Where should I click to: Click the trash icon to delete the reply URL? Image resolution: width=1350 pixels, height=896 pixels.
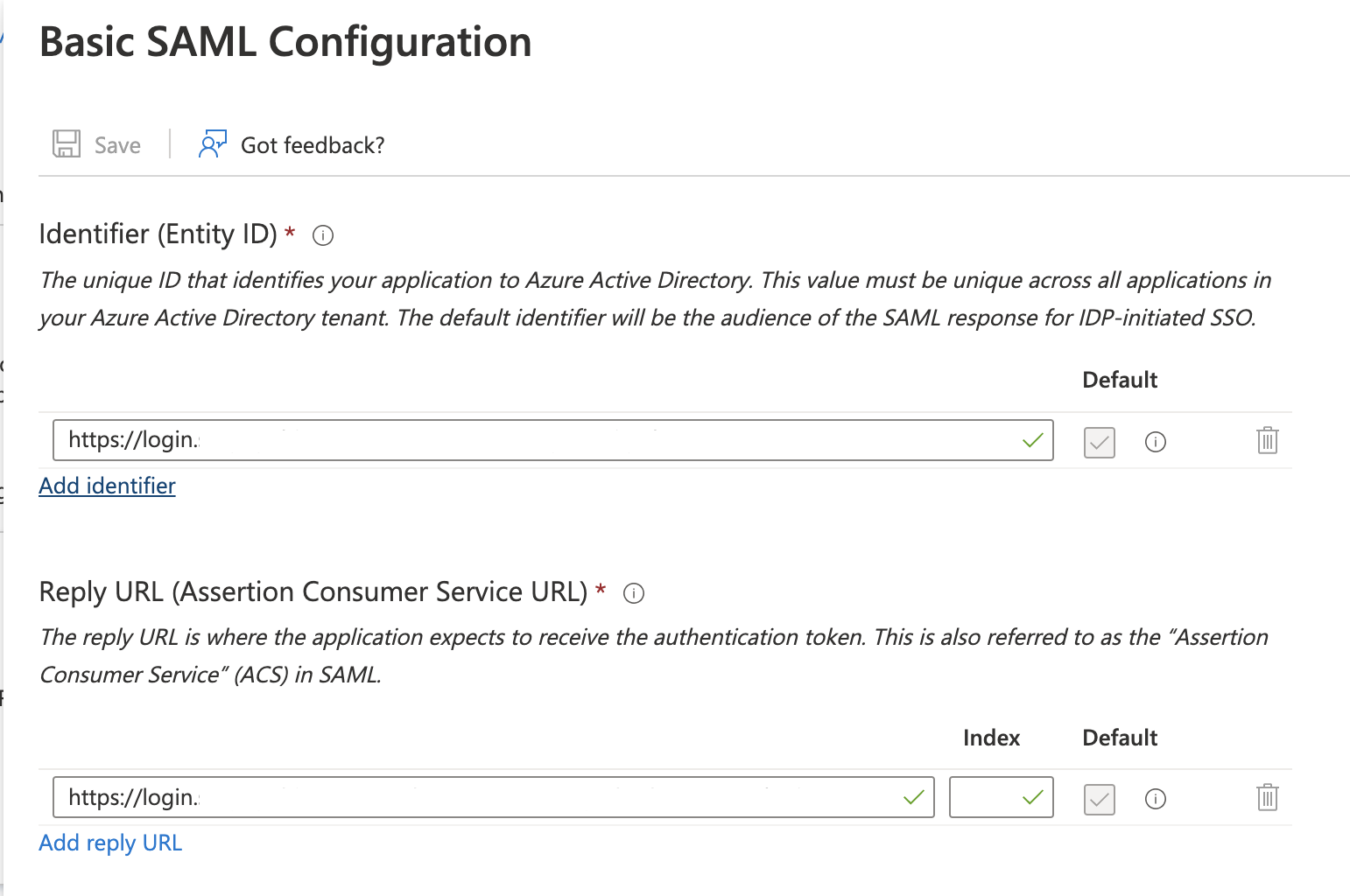click(x=1267, y=797)
